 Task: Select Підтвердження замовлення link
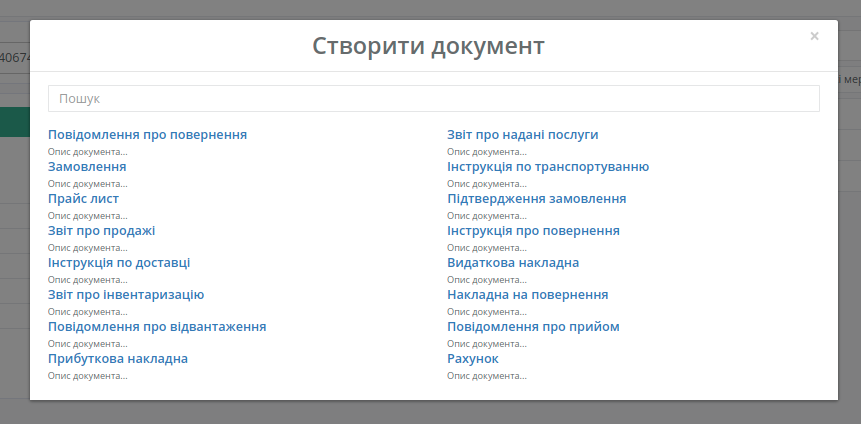tap(536, 198)
